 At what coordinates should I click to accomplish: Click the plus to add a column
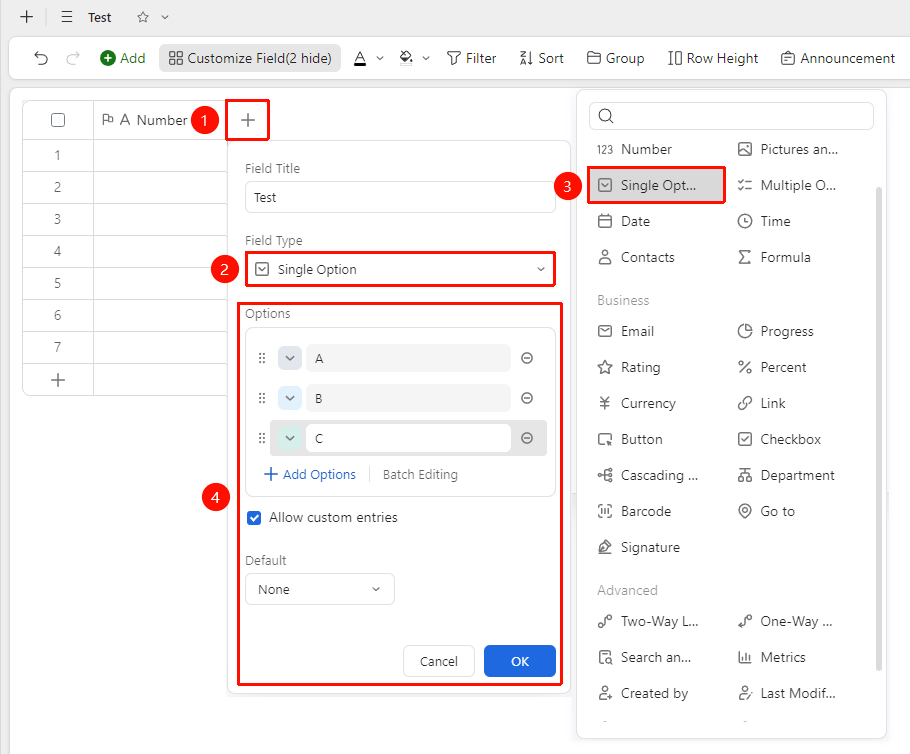(x=248, y=120)
